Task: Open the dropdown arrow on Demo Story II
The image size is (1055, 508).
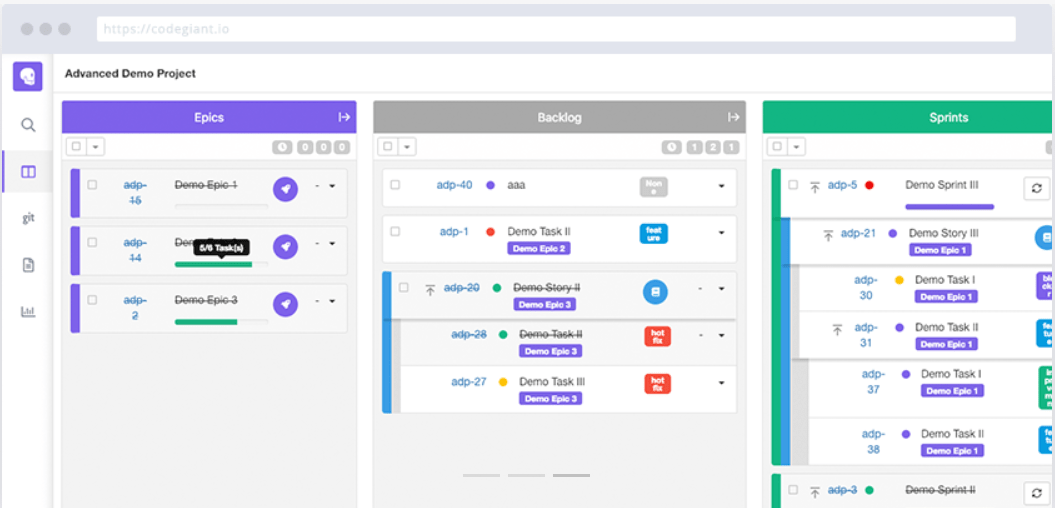Action: (x=721, y=289)
